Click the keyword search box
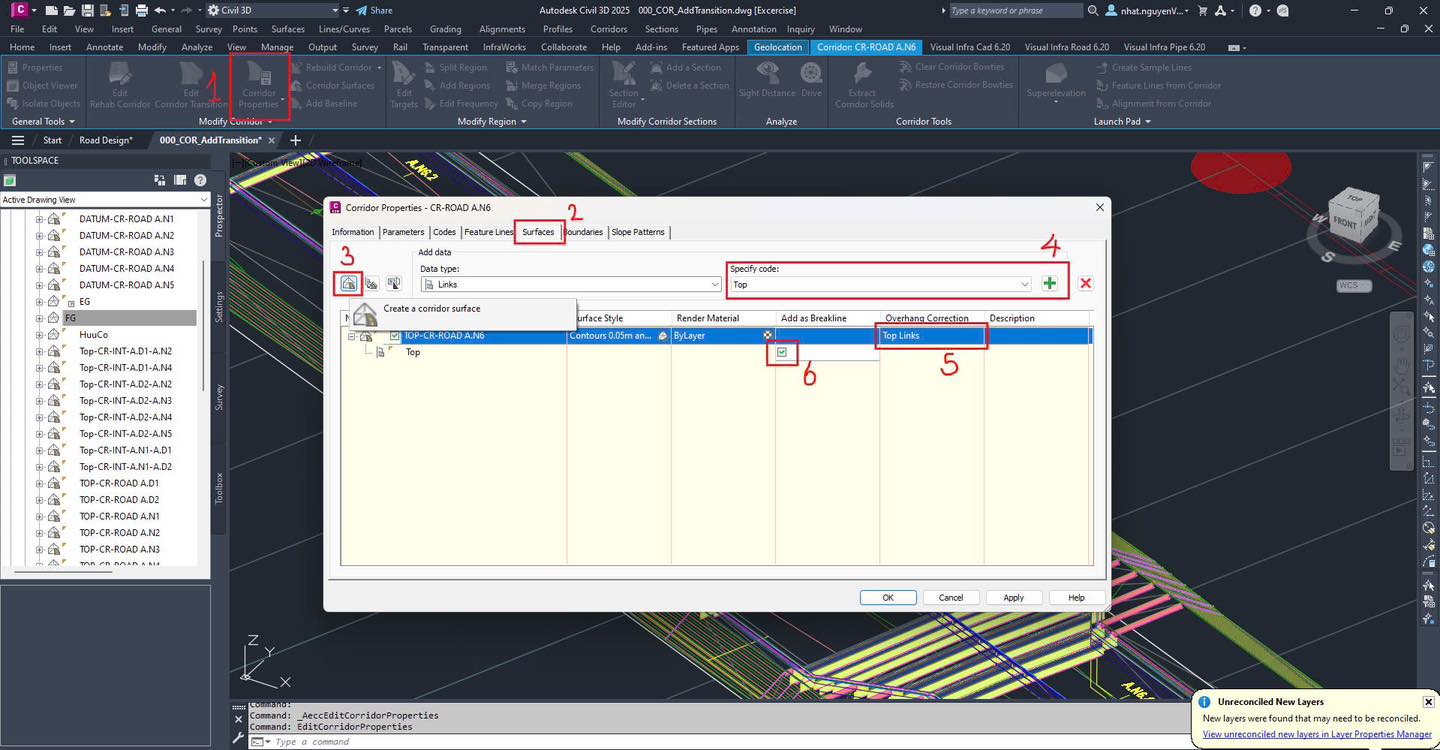Screen dimensions: 1440x750 1014,10
